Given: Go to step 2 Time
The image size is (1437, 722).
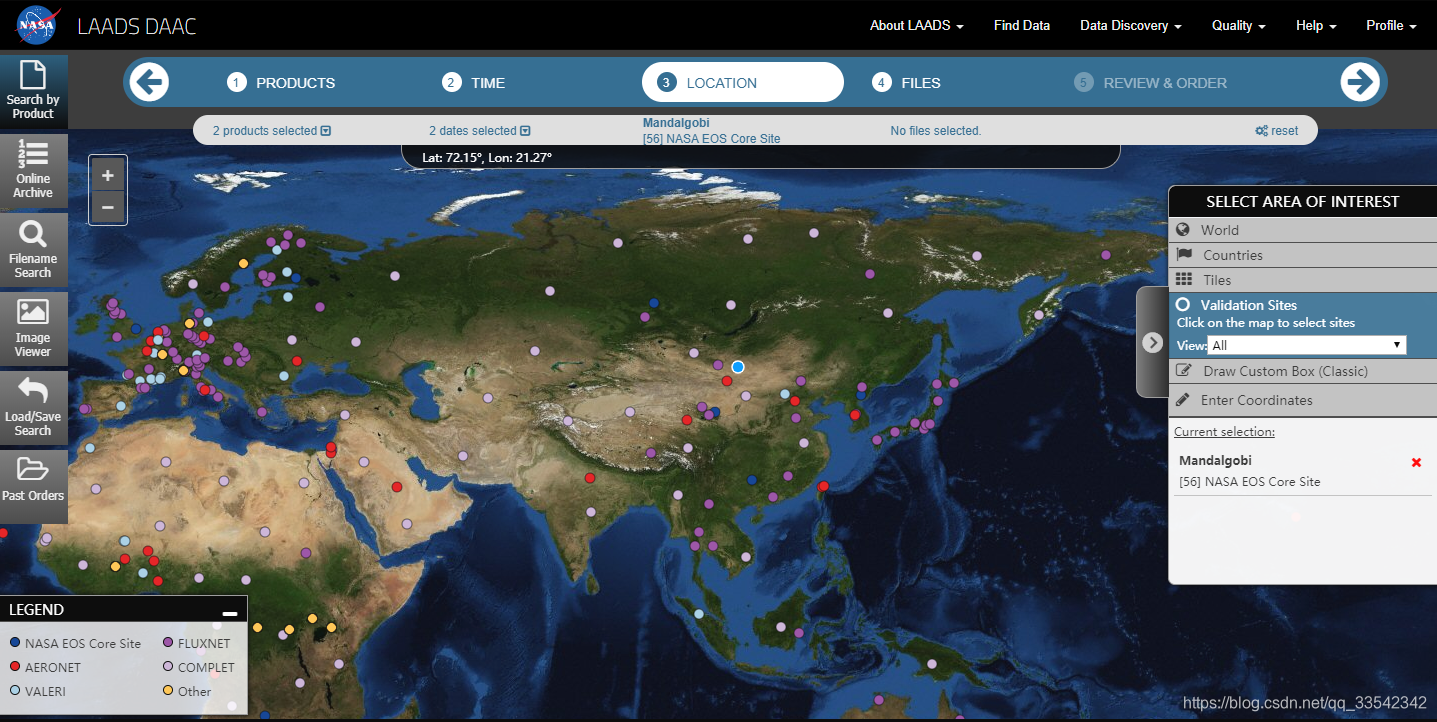Looking at the screenshot, I should click(x=474, y=83).
